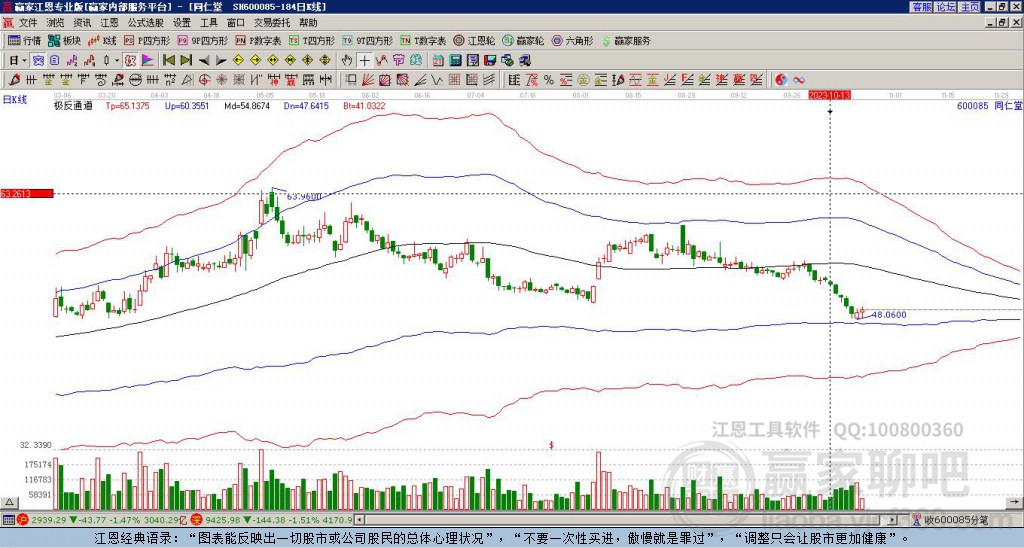Click the horizontal scrollbar right arrow
The width and height of the screenshot is (1024, 548).
891,520
